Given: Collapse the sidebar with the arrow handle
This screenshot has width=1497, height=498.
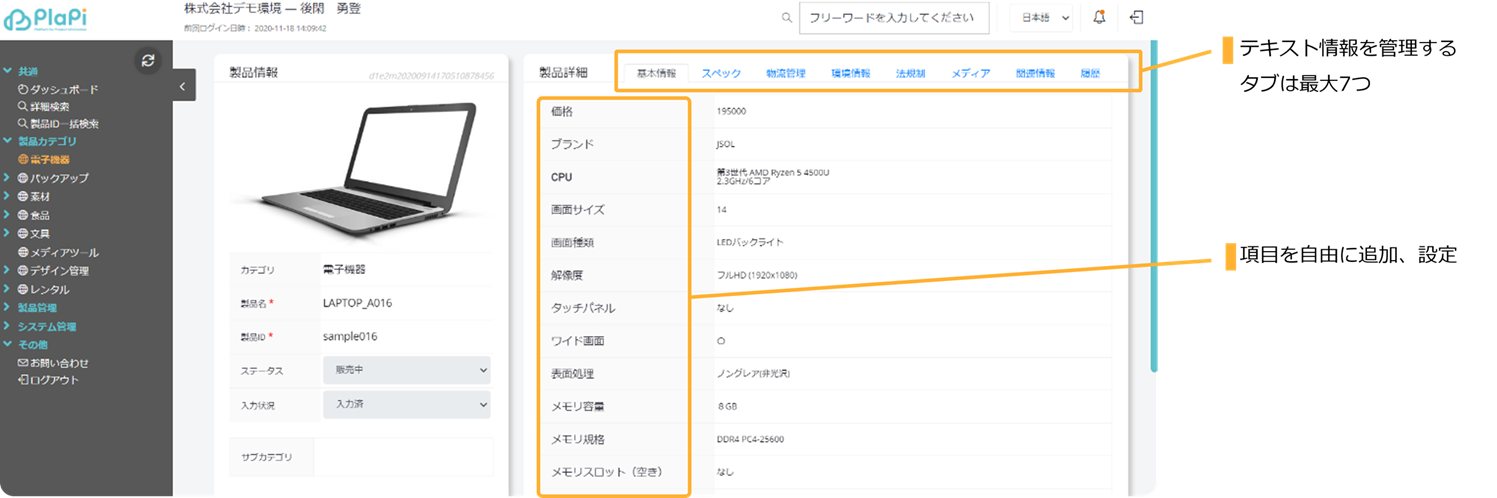Looking at the screenshot, I should tap(182, 87).
